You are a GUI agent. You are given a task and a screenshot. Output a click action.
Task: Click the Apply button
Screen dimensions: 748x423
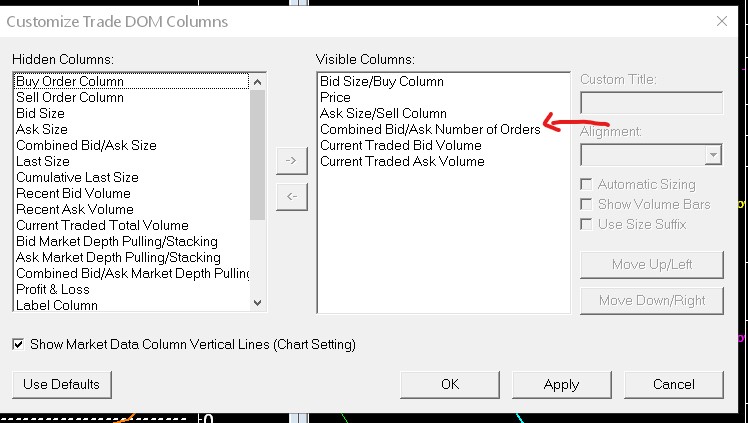pyautogui.click(x=561, y=384)
